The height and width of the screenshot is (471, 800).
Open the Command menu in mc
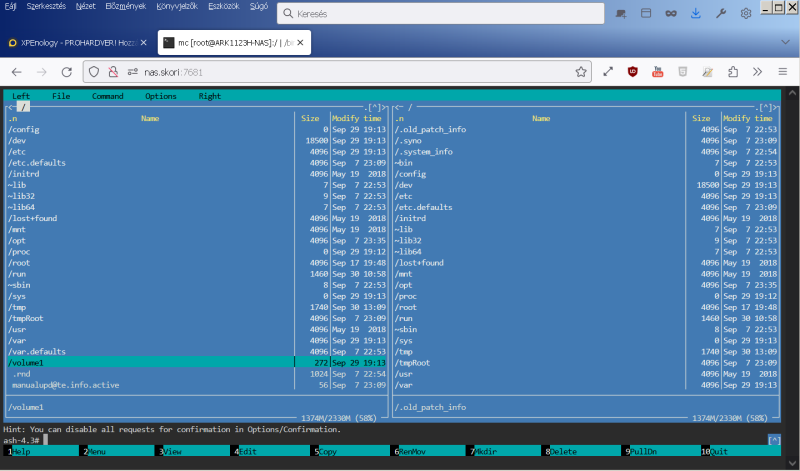108,96
